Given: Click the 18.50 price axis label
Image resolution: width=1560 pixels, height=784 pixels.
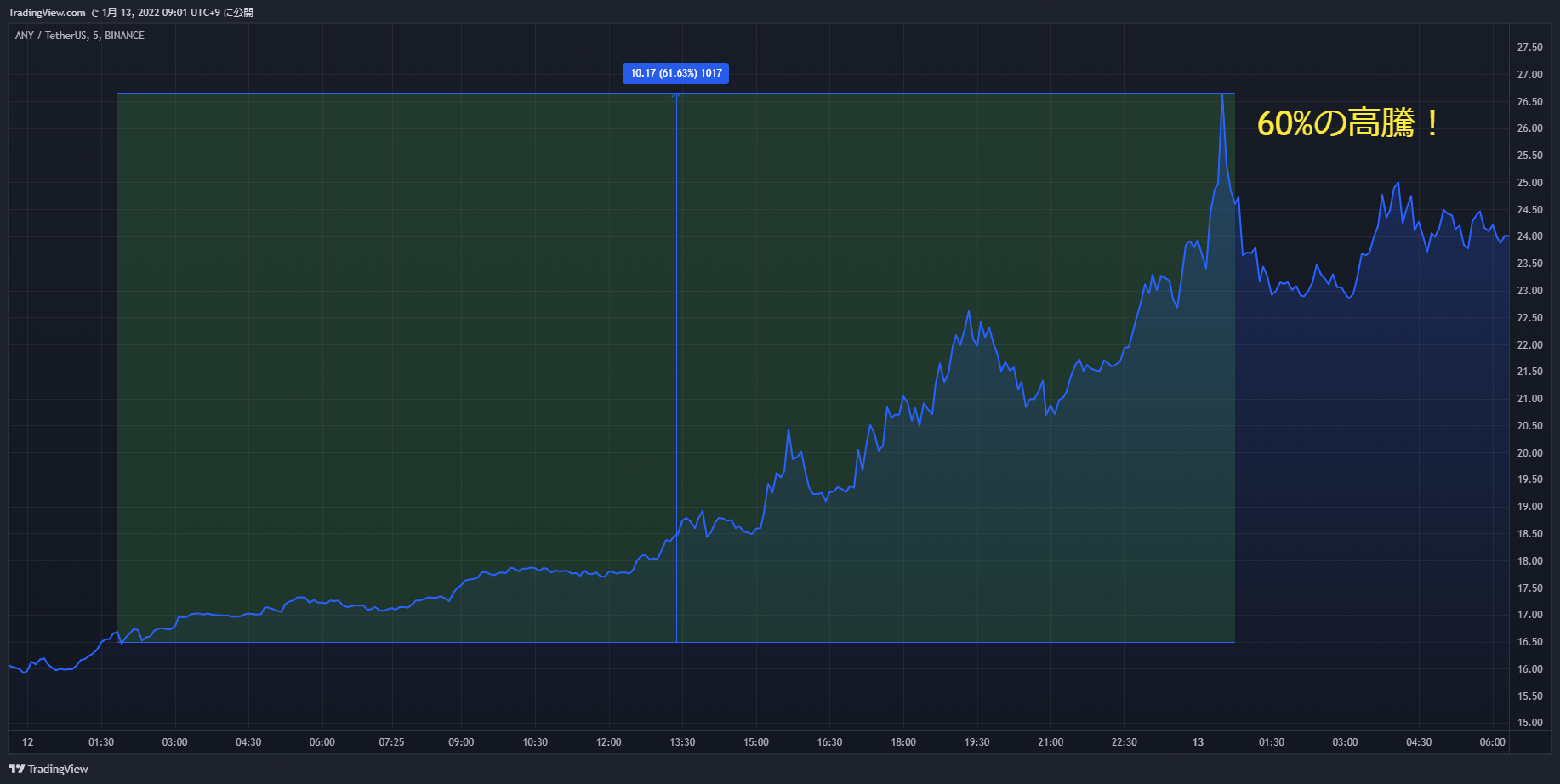Looking at the screenshot, I should tap(1529, 534).
